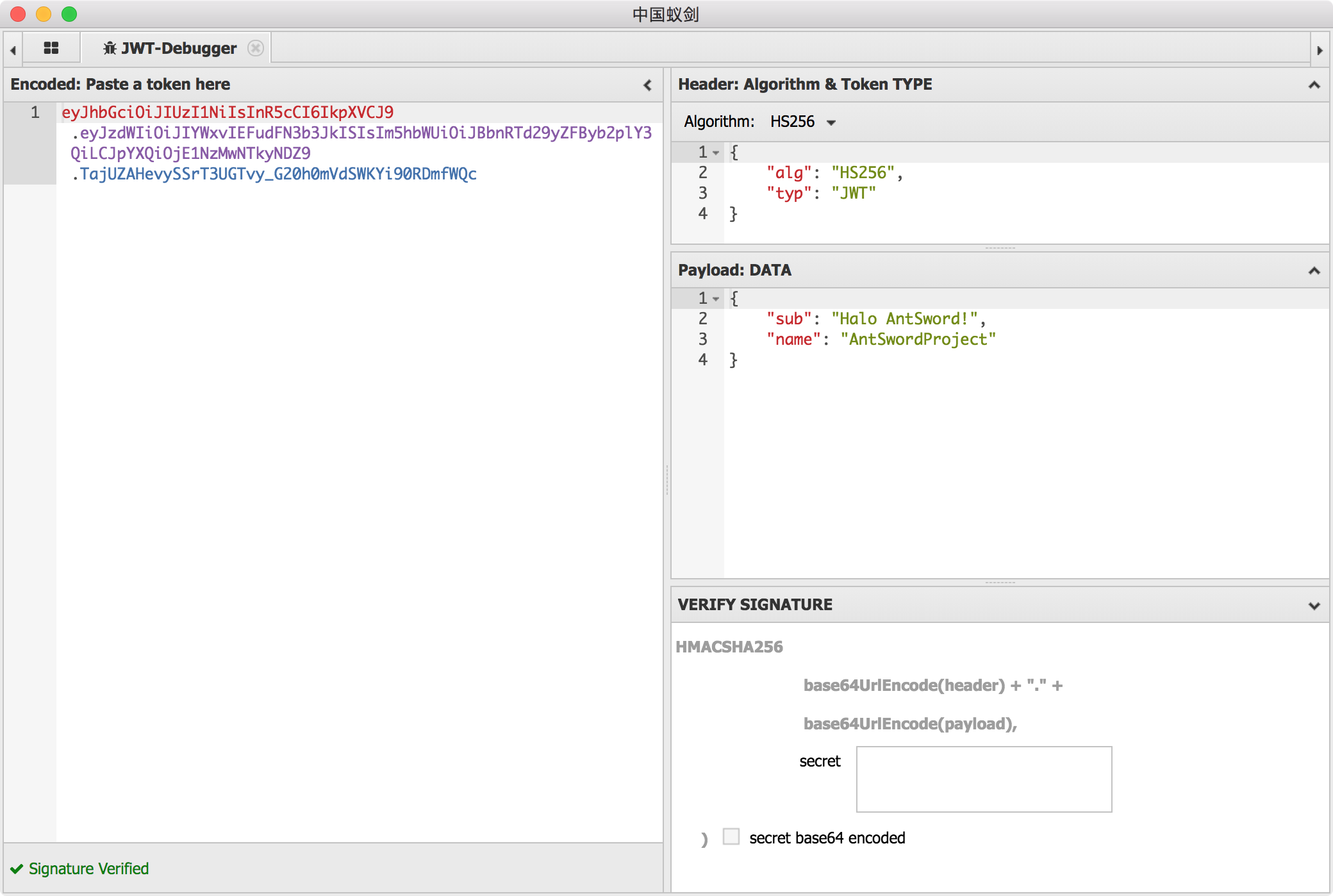
Task: Click the green macOS fullscreen button
Action: [x=69, y=13]
